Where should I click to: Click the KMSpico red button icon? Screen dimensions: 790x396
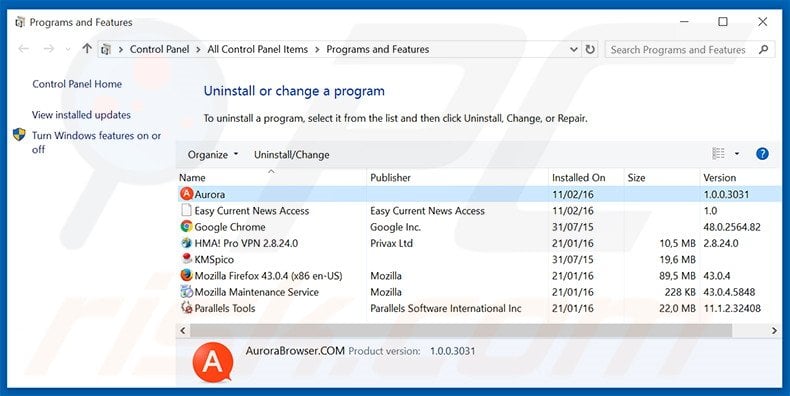tap(186, 259)
